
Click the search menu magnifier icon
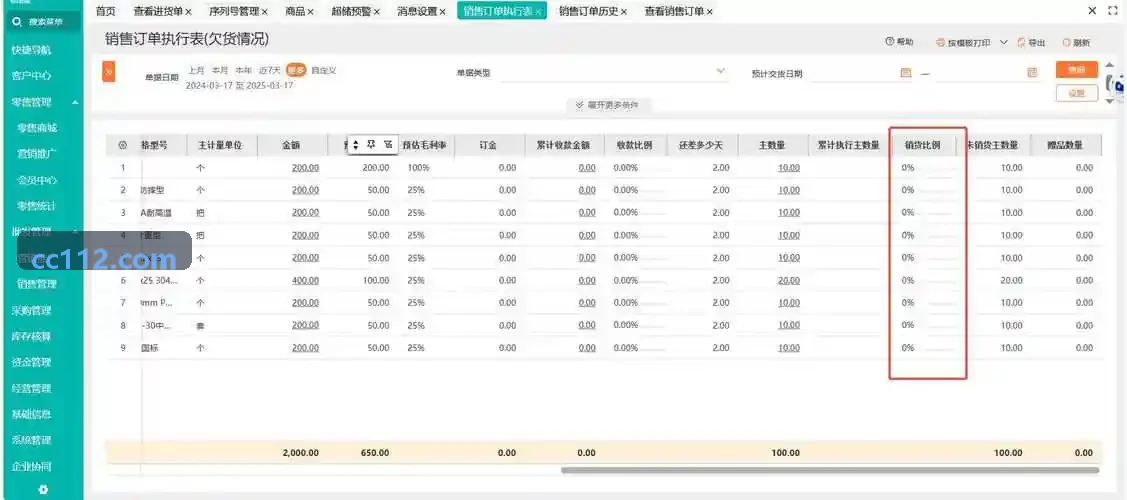(x=17, y=22)
